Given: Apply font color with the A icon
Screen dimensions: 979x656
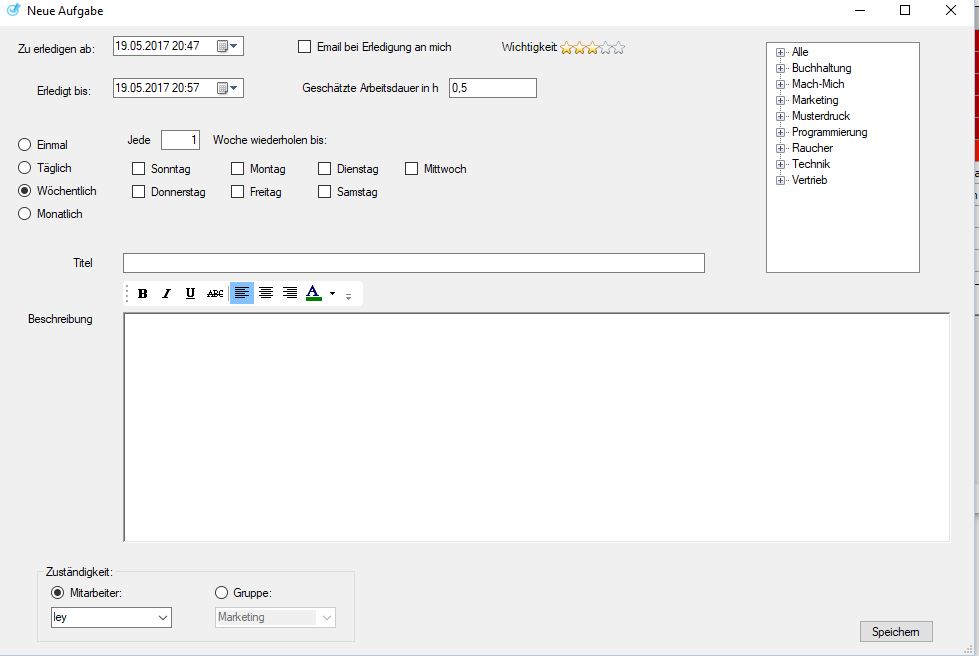Looking at the screenshot, I should click(x=313, y=293).
